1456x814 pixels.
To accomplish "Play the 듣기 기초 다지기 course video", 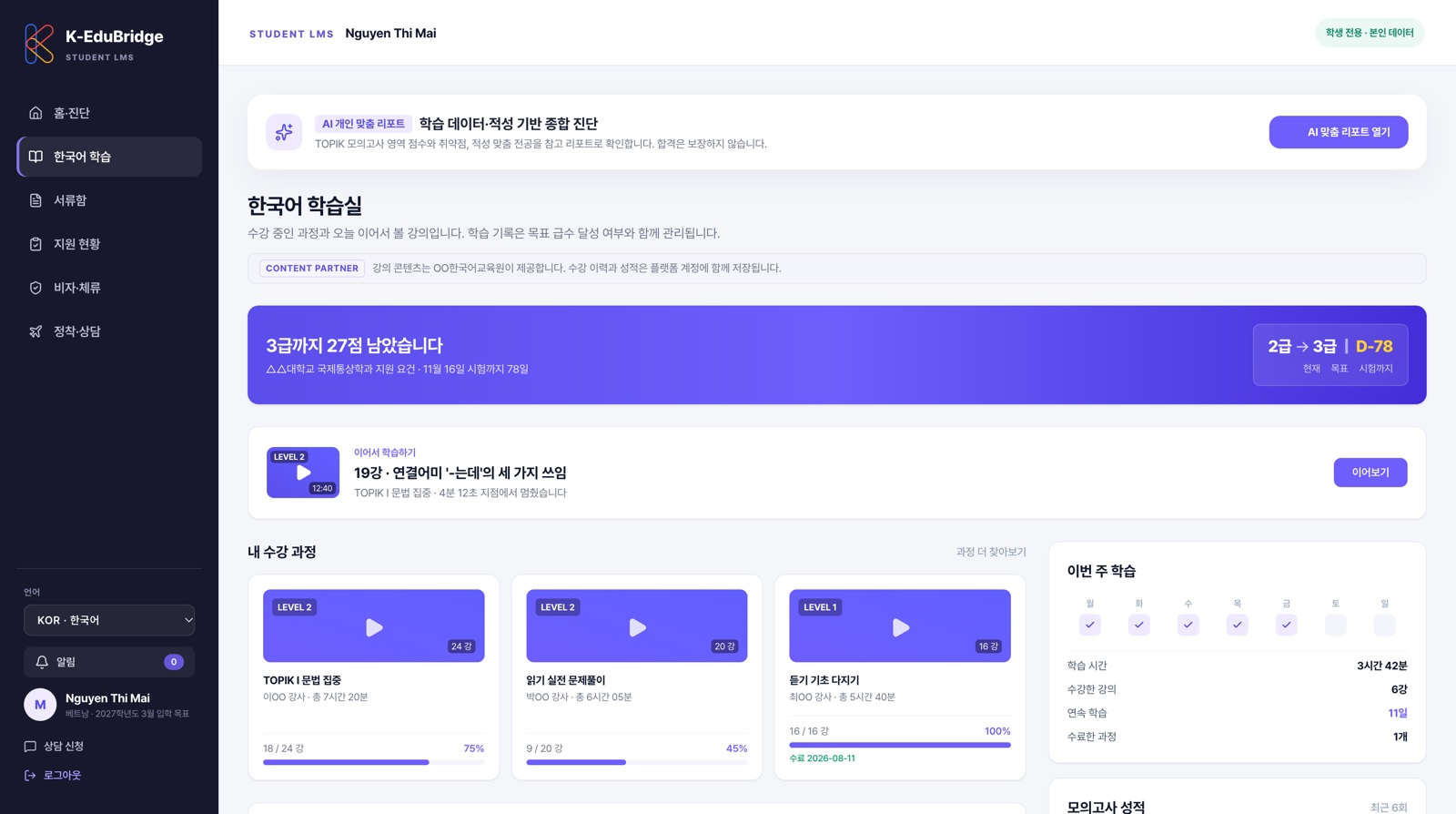I will click(900, 626).
